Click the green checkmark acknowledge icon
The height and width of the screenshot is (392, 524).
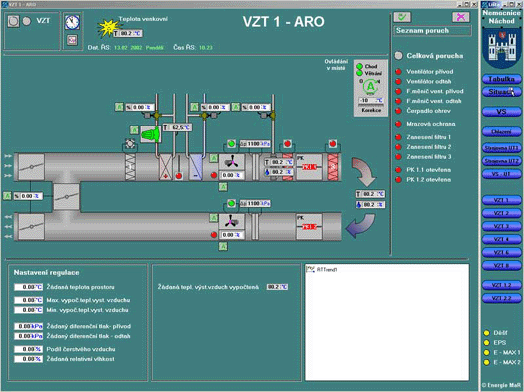(x=402, y=17)
